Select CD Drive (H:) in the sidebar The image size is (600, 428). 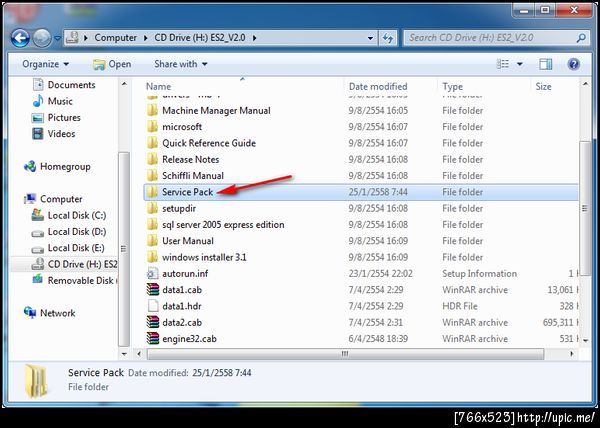[x=82, y=264]
